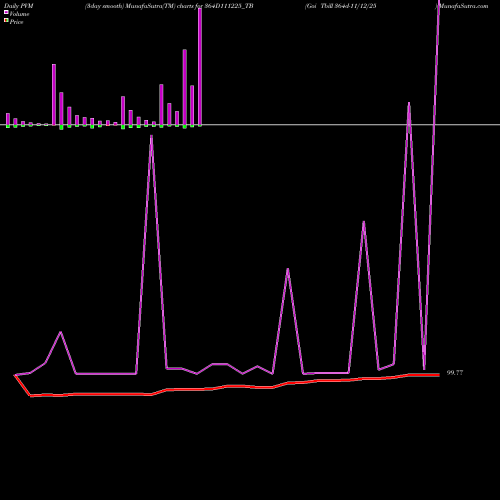The width and height of the screenshot is (500, 500).
Task: Click the chart title '364D111225_TB' text
Action: (x=229, y=6)
